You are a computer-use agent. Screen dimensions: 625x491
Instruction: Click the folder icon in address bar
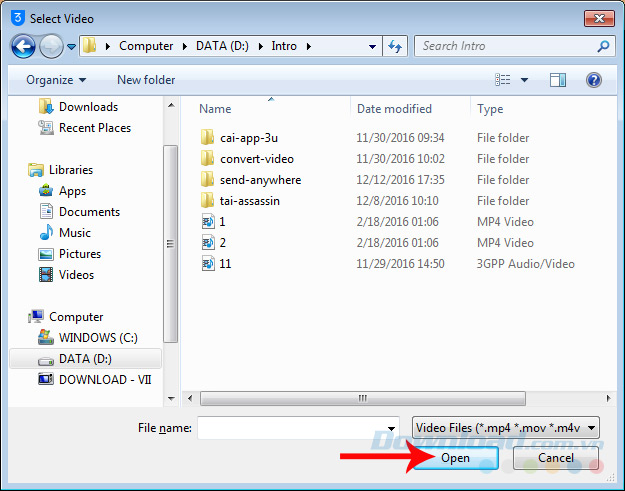(90, 46)
